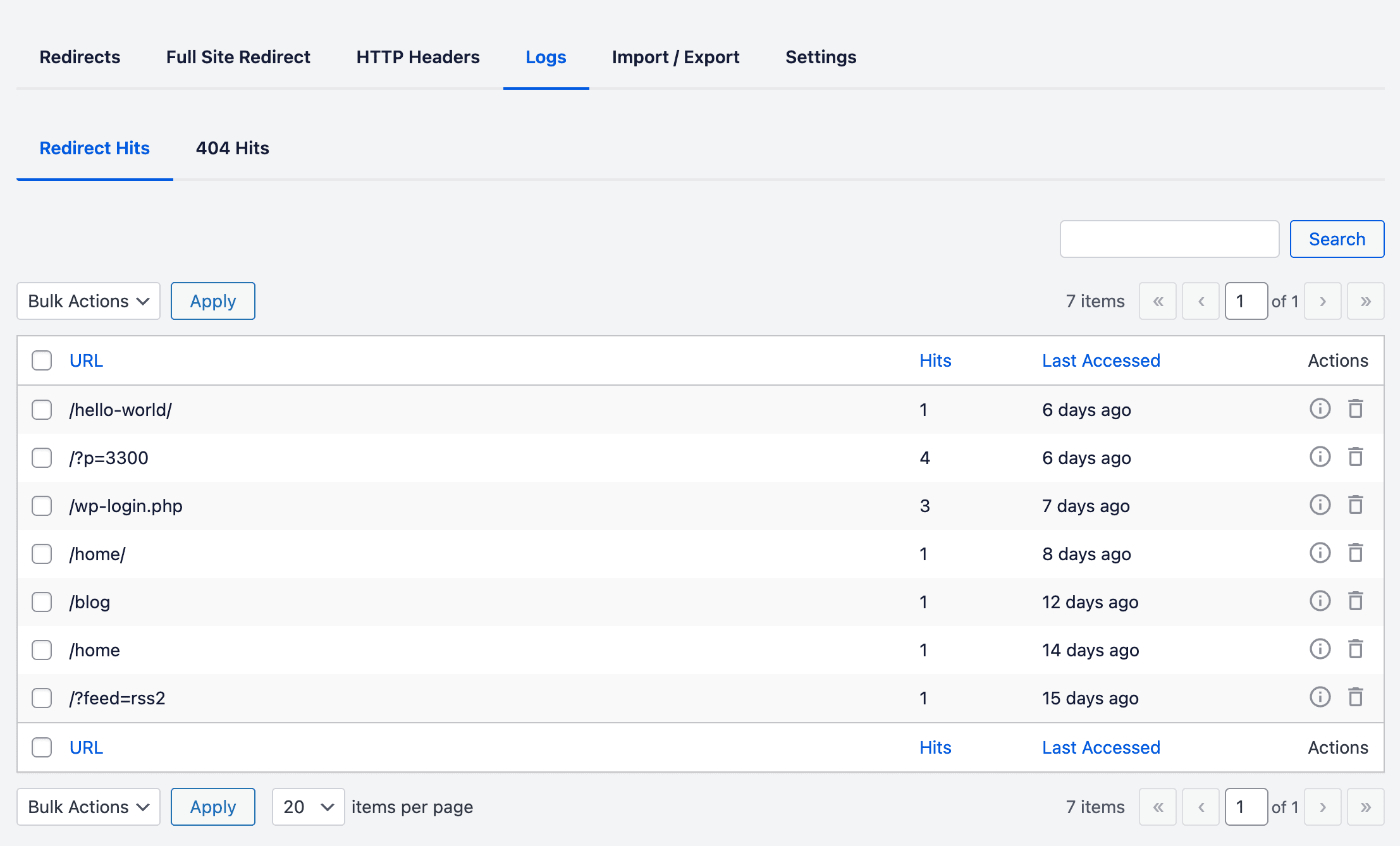
Task: Check the /?feed=rss2 row checkbox
Action: (x=41, y=697)
